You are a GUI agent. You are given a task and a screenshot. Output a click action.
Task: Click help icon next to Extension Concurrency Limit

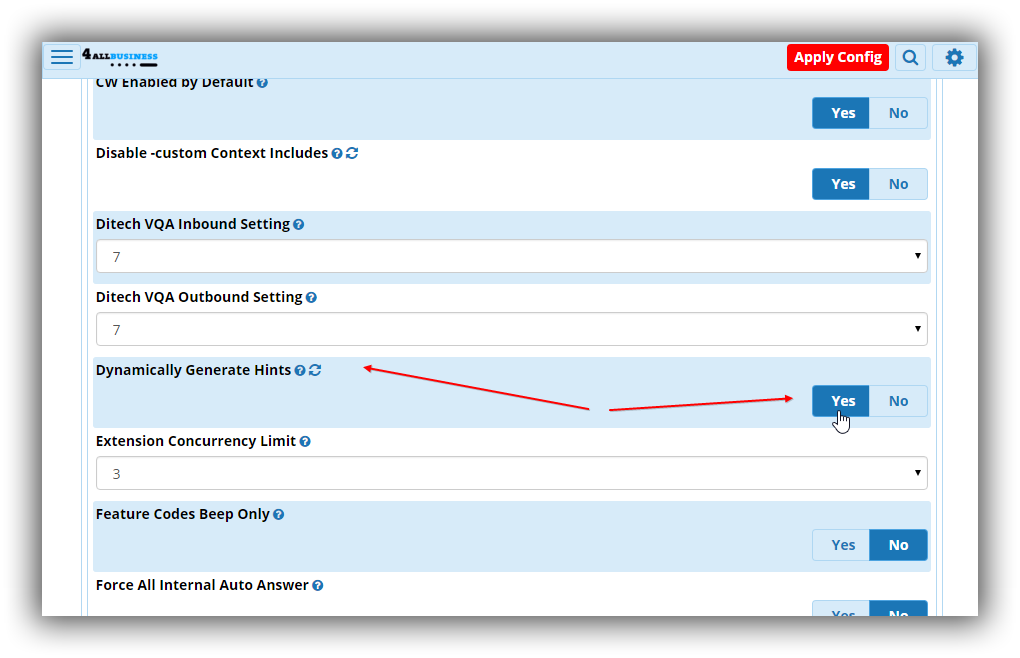[x=305, y=441]
